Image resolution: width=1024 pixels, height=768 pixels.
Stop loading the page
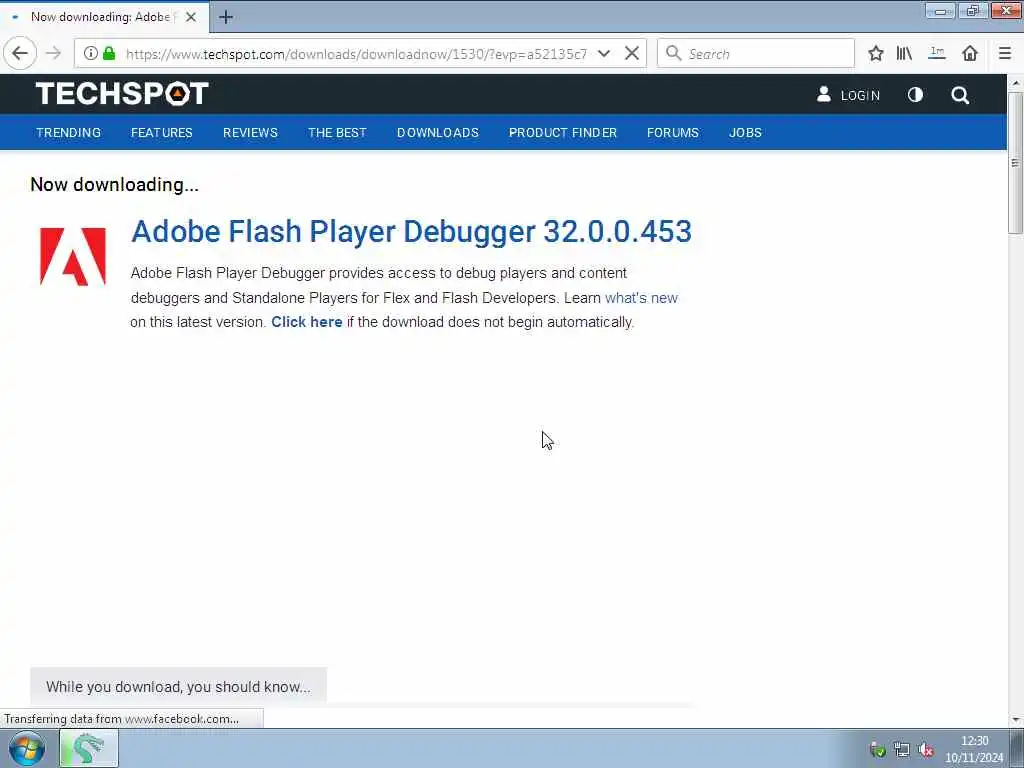click(x=632, y=54)
